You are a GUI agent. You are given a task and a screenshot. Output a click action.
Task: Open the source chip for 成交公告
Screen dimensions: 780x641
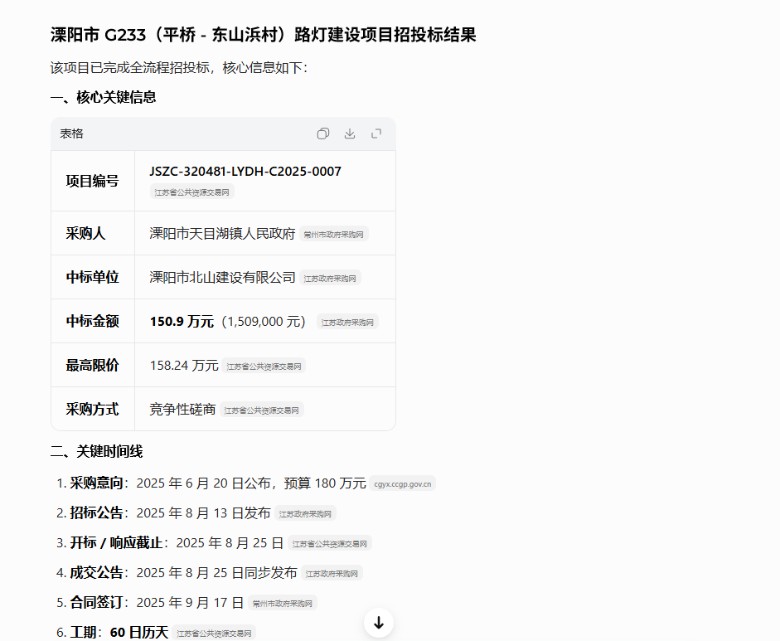click(333, 574)
